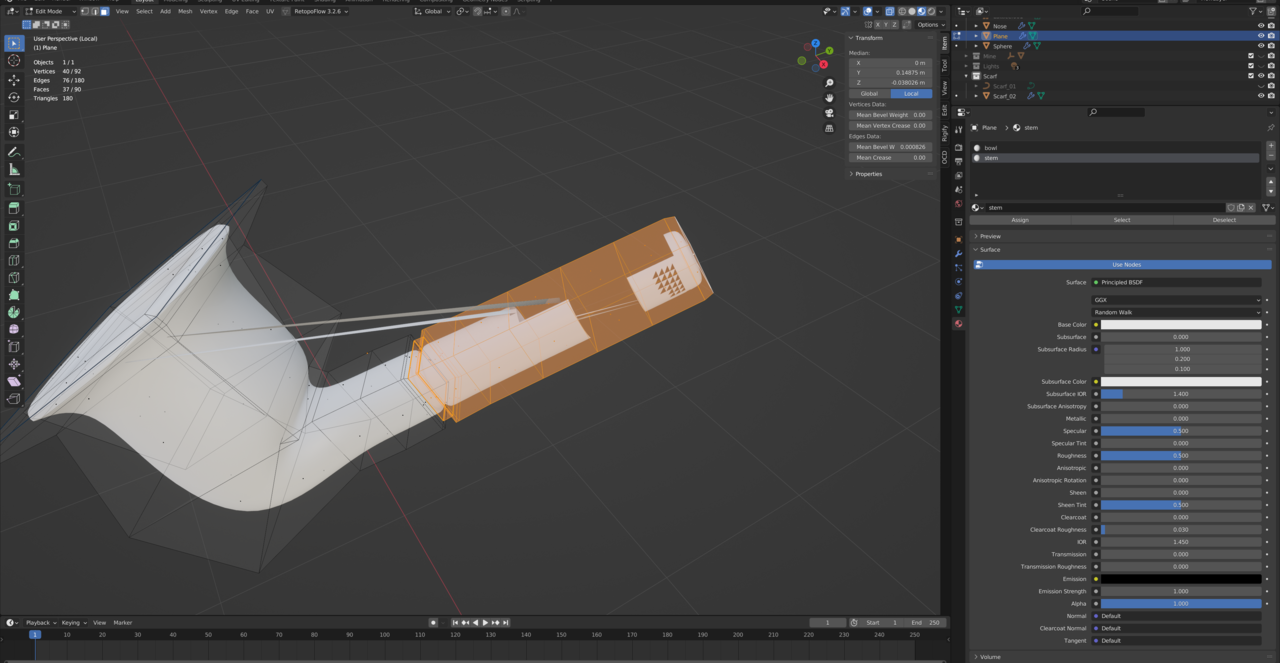Screen dimensions: 1280x663
Task: Hide the Sphere object in the outliner
Action: [1262, 46]
